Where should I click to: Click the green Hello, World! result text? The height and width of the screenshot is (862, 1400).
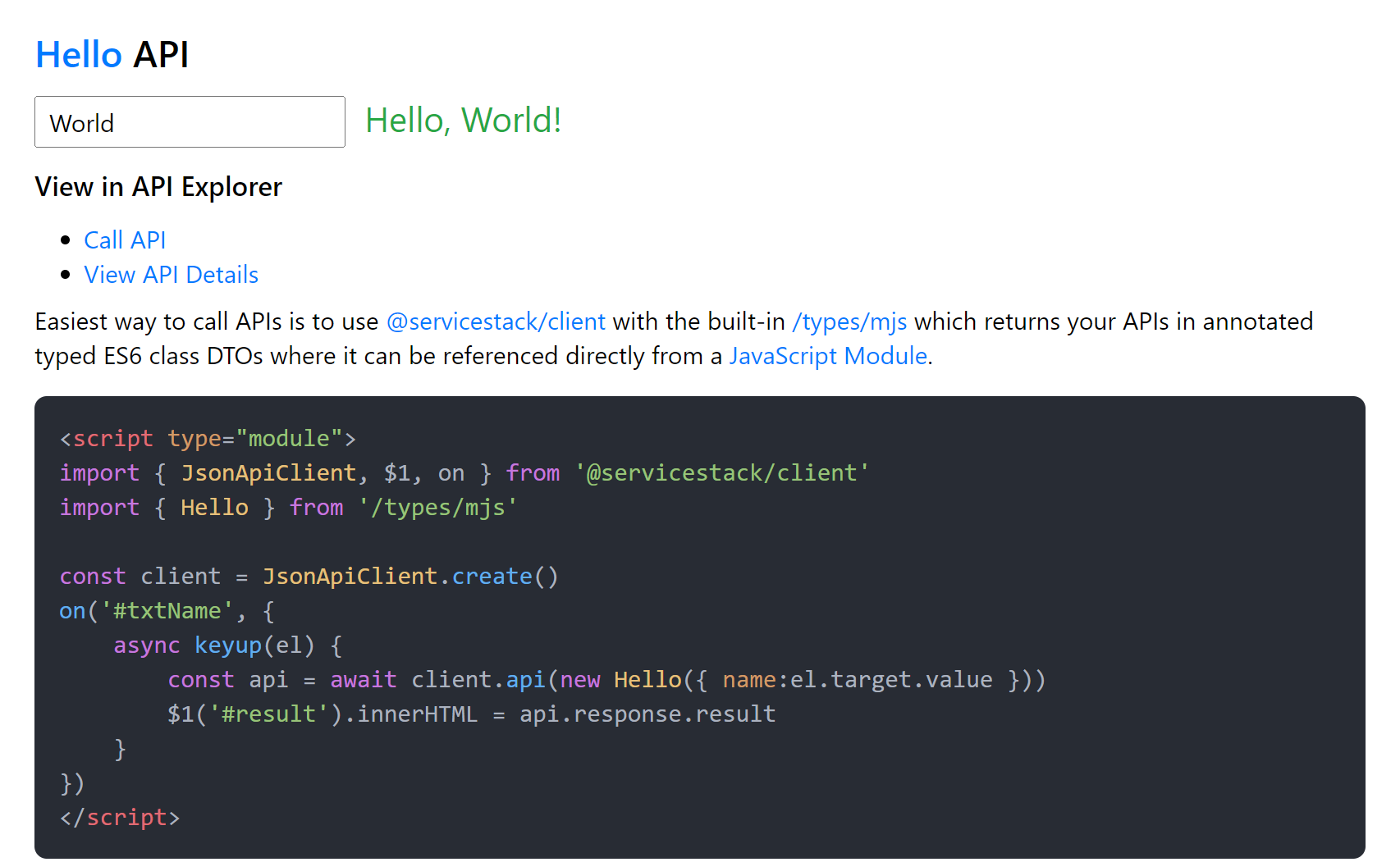[464, 121]
